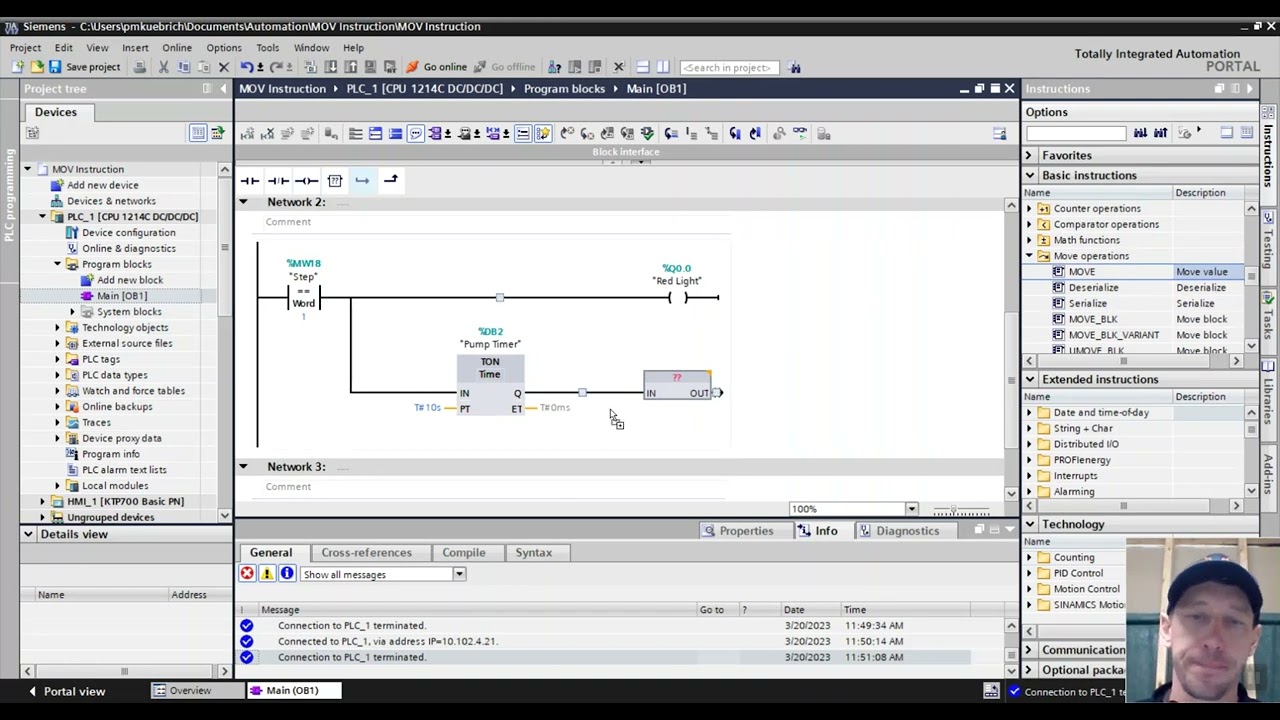Click the MOVE instruction icon
This screenshot has height=720, width=1280.
[x=1059, y=272]
